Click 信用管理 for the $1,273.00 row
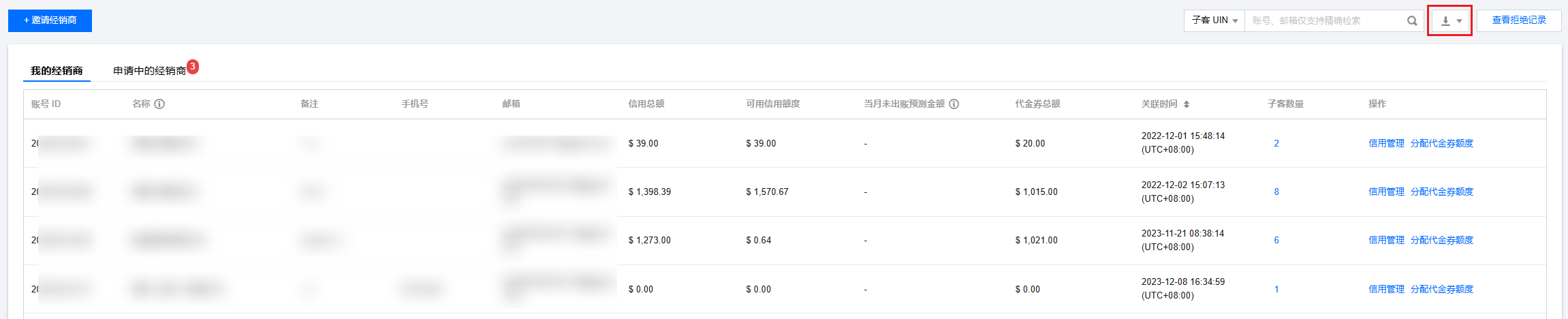 pyautogui.click(x=1386, y=240)
